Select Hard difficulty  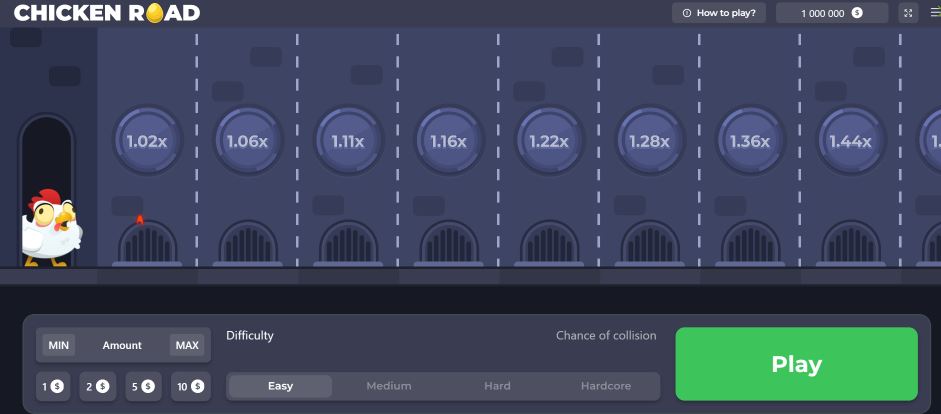(x=497, y=386)
